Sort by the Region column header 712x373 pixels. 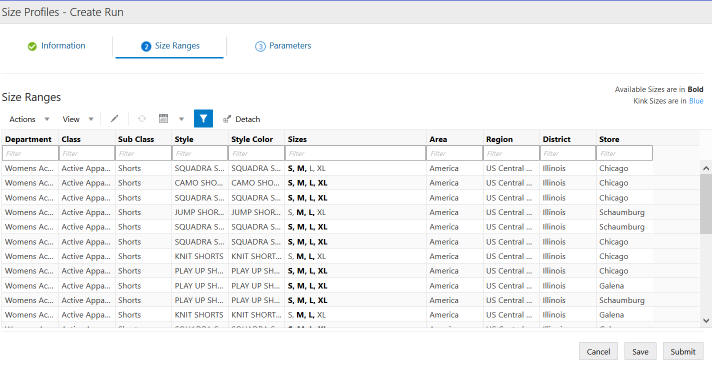tap(499, 139)
